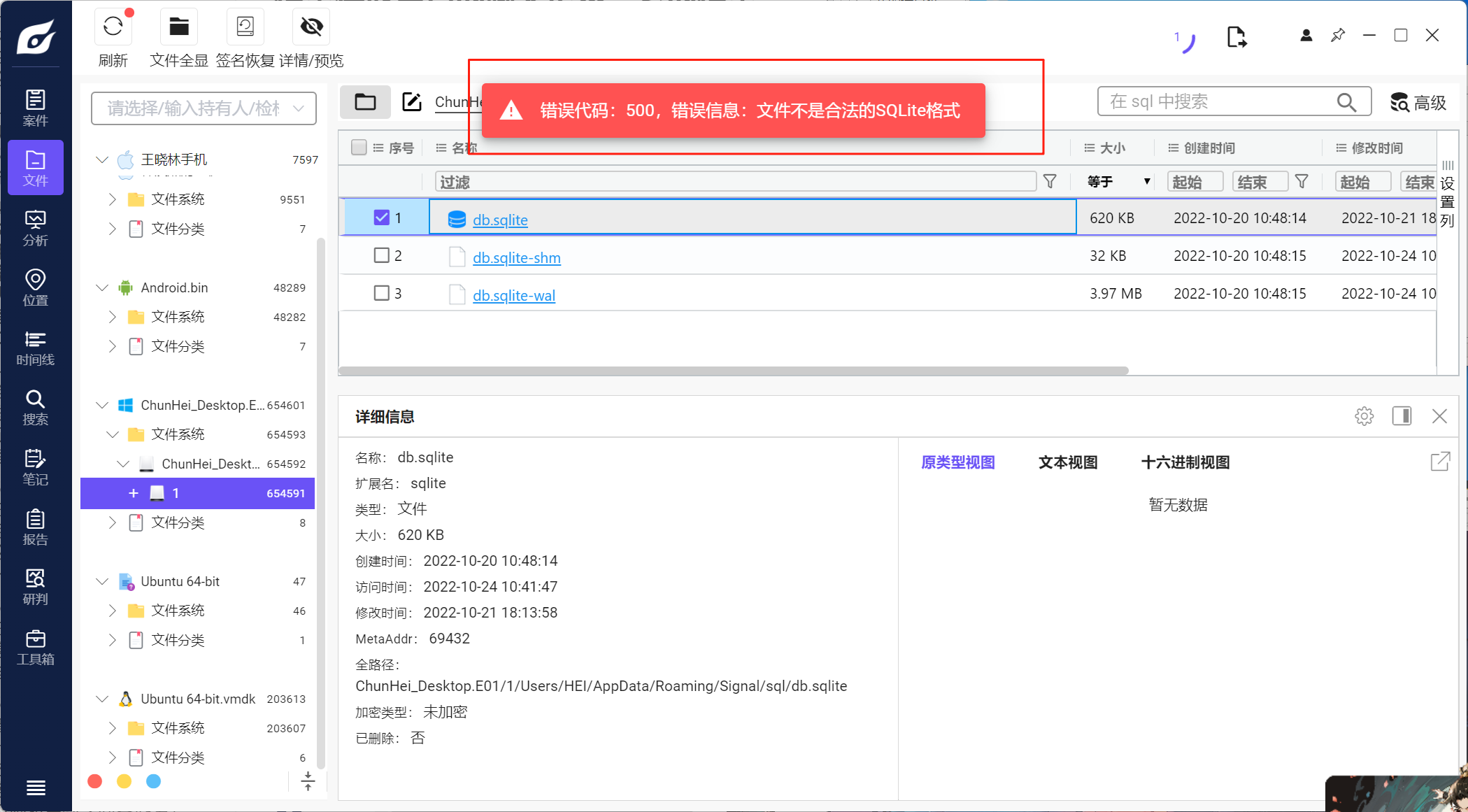Expand Android.bin 文件系统 tree node
Image resolution: width=1468 pixels, height=812 pixels.
click(x=113, y=317)
